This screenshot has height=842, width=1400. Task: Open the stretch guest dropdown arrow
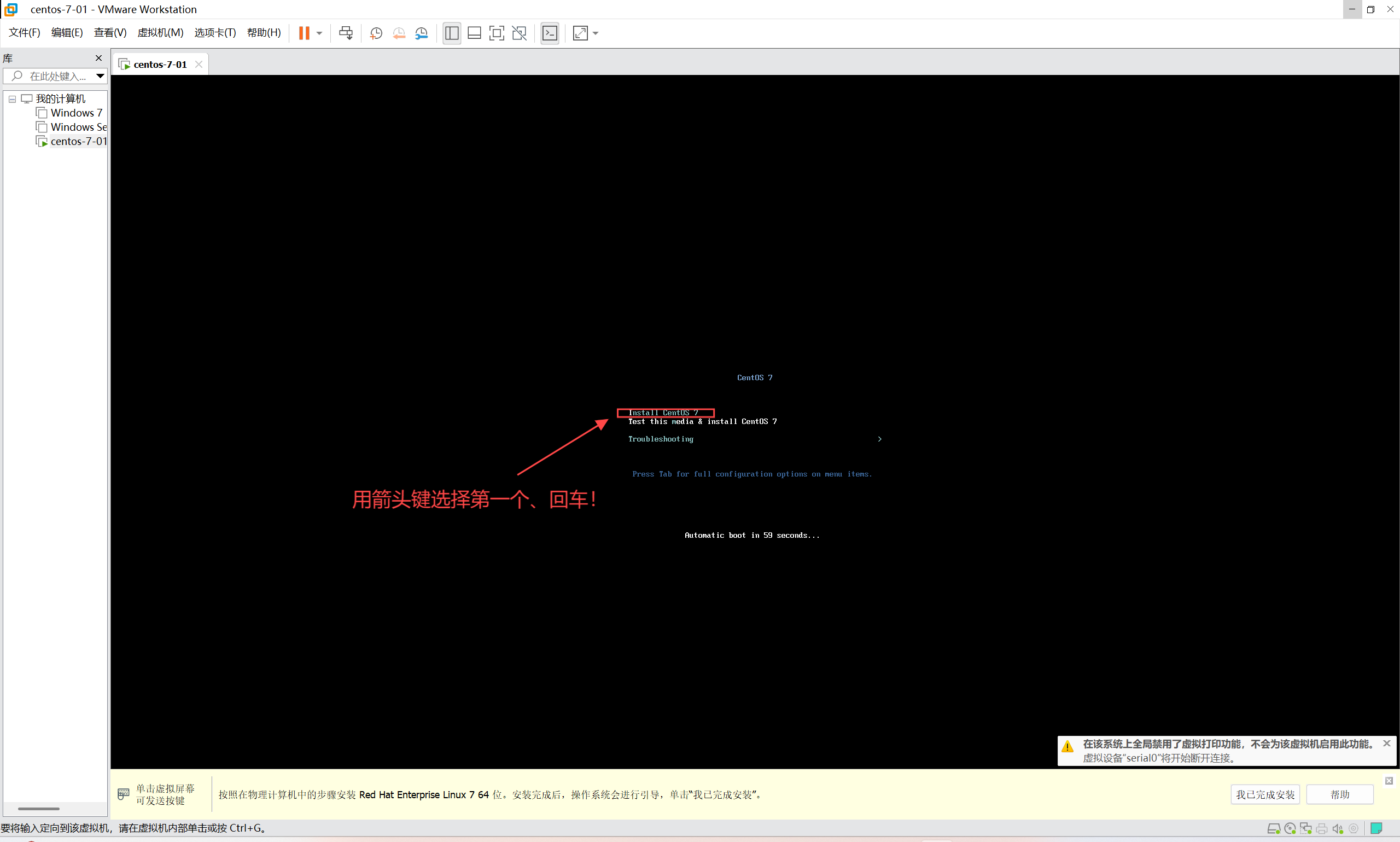coord(596,33)
